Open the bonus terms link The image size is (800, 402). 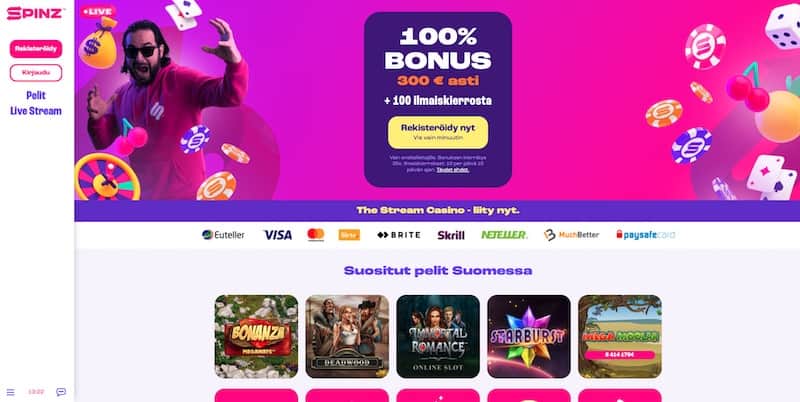point(453,170)
